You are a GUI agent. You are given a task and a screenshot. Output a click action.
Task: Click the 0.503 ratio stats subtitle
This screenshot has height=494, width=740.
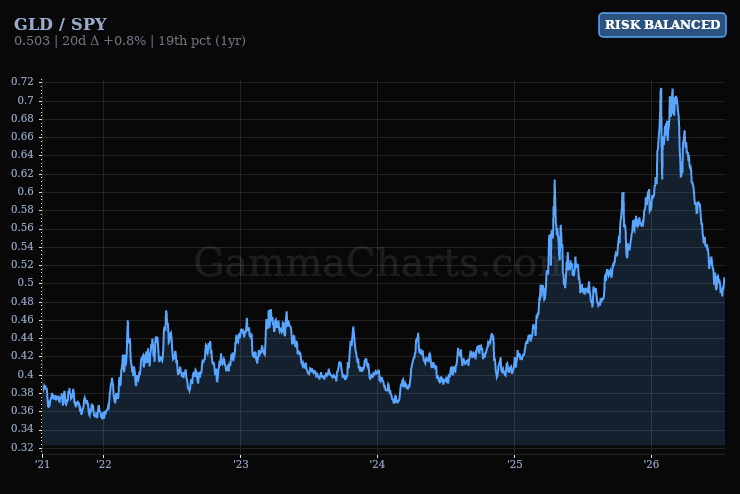point(130,41)
